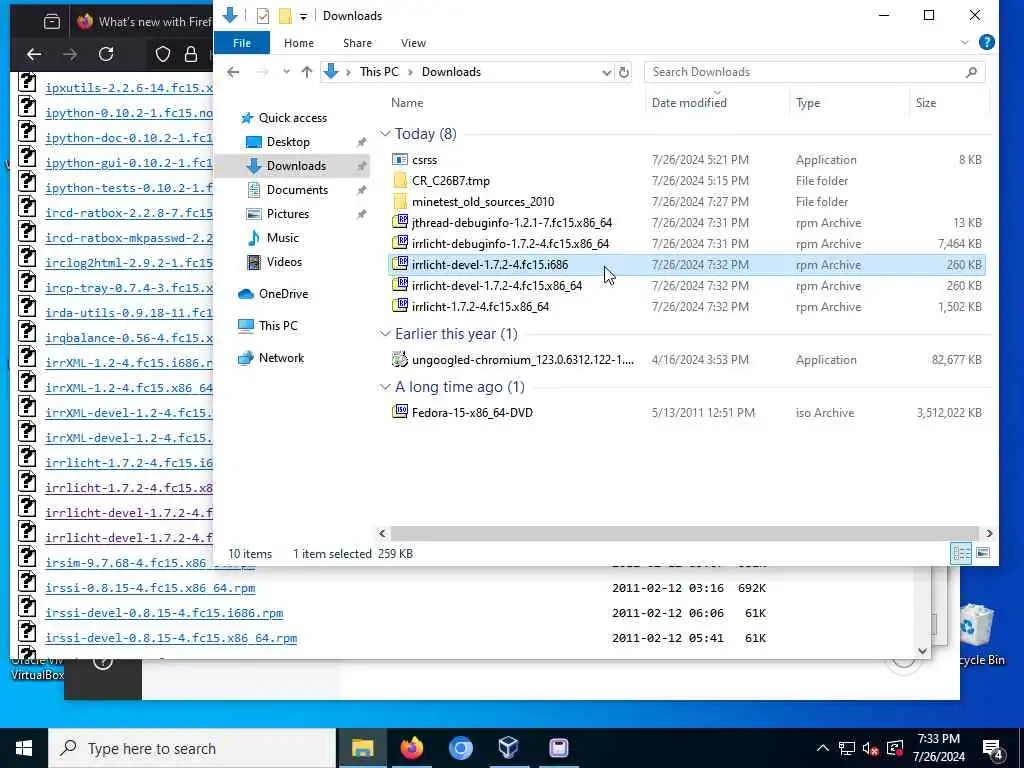1024x768 pixels.
Task: Click the Type here to search box
Action: 192,748
